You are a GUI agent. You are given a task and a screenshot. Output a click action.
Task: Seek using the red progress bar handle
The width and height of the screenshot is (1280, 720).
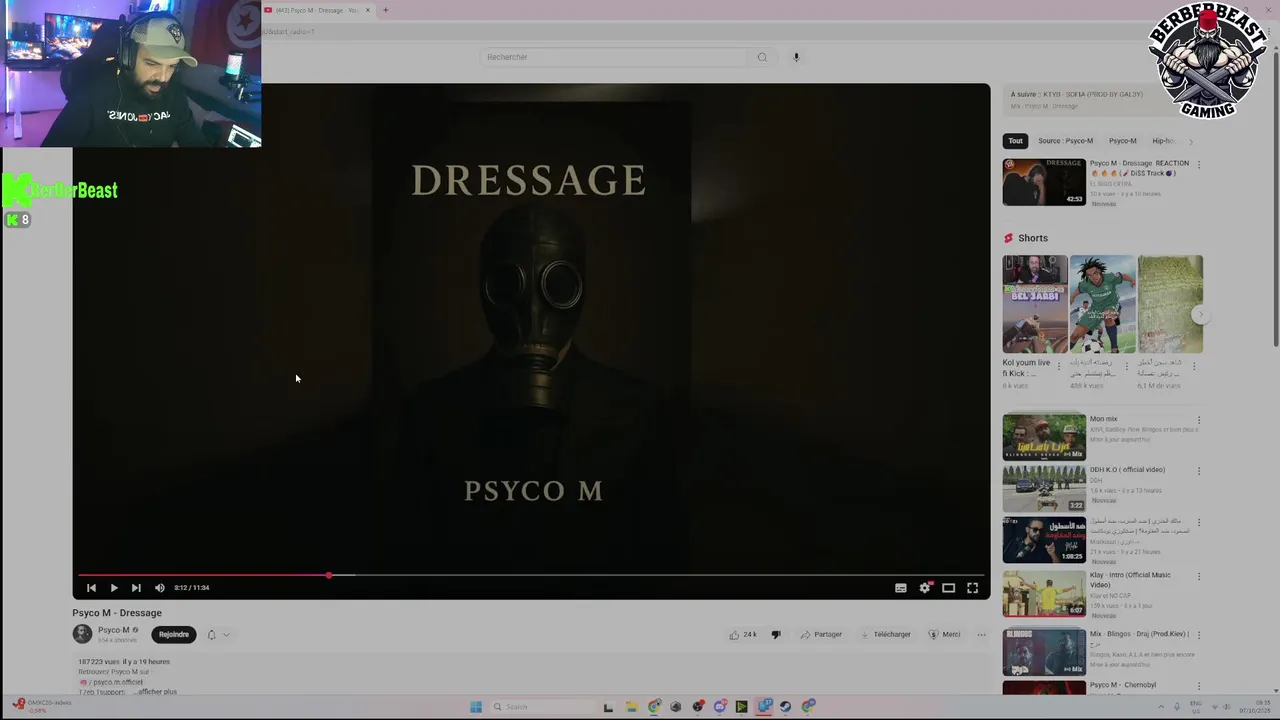(328, 575)
